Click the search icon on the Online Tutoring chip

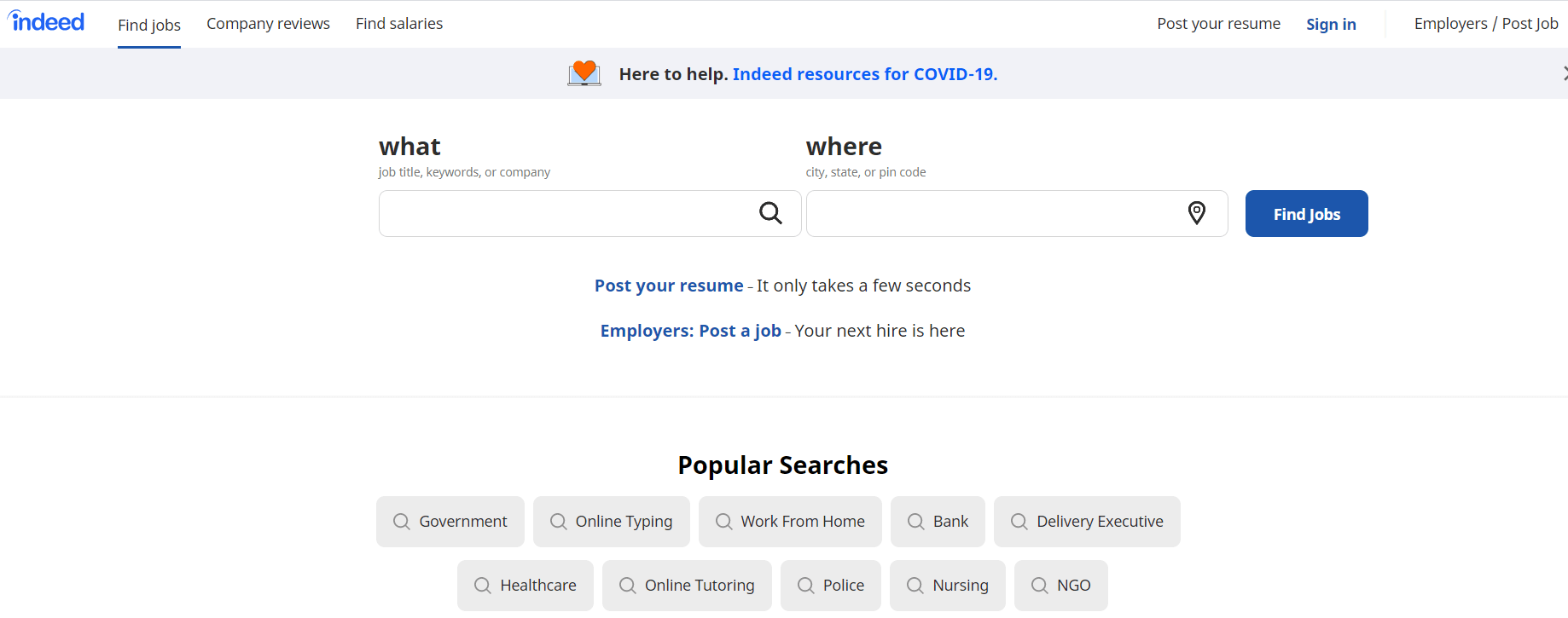pos(627,586)
